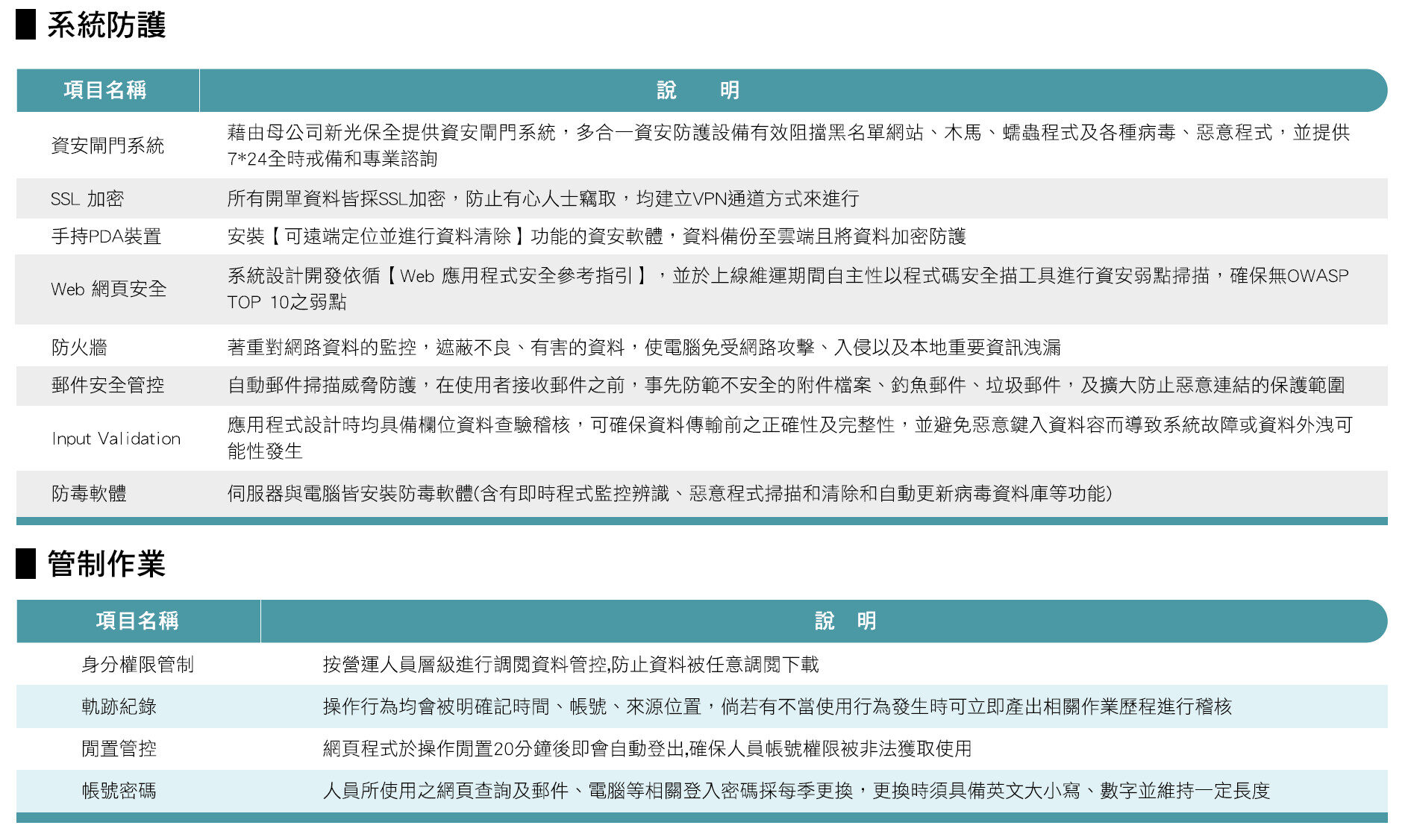The image size is (1408, 840).
Task: Click the 系統防護 section heading
Action: (x=106, y=25)
